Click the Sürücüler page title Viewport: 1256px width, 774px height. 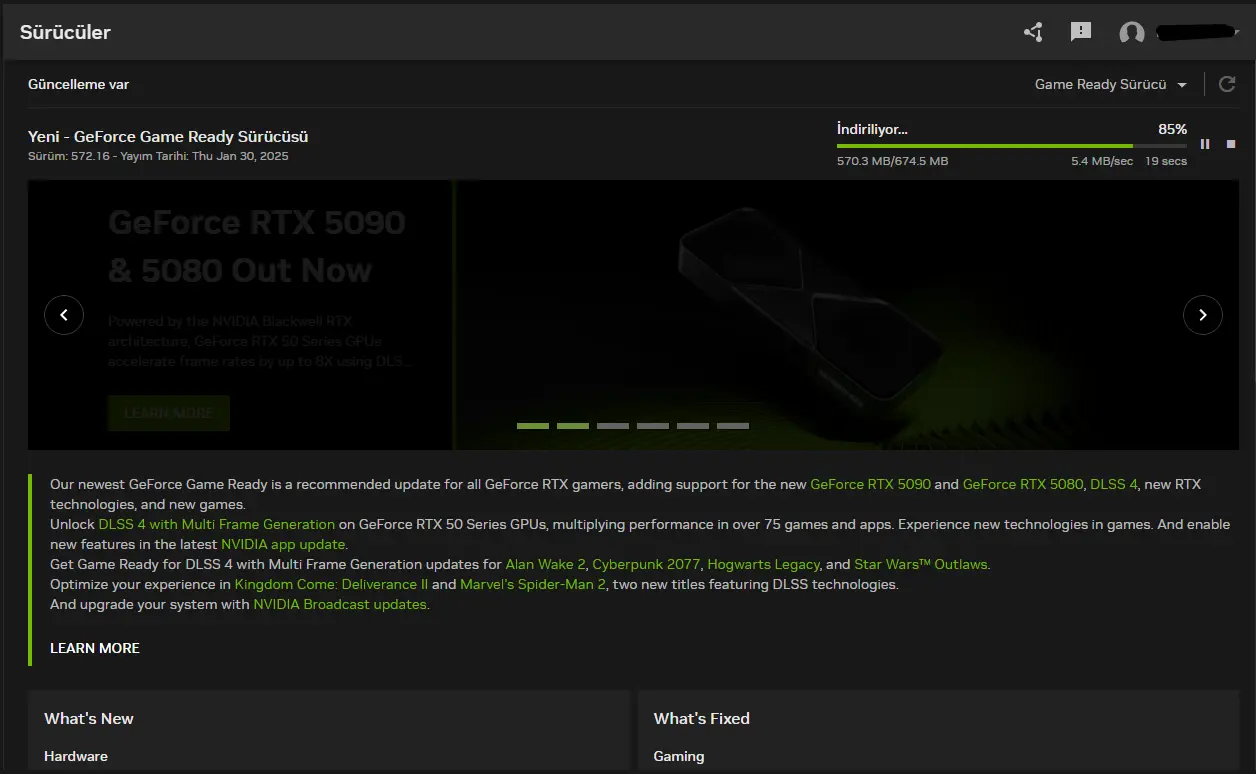65,32
